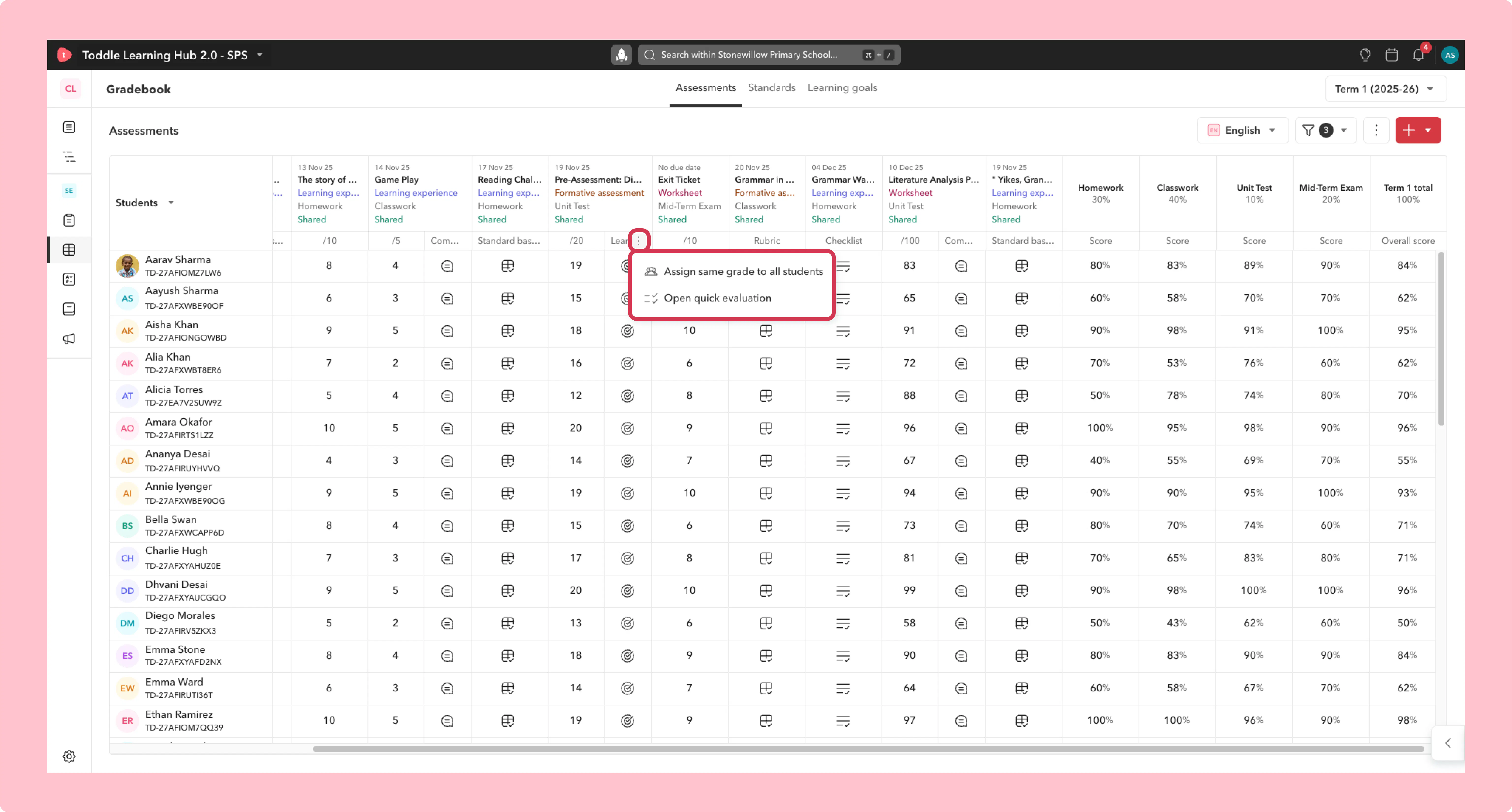
Task: Open the Students sort dropdown
Action: (171, 203)
